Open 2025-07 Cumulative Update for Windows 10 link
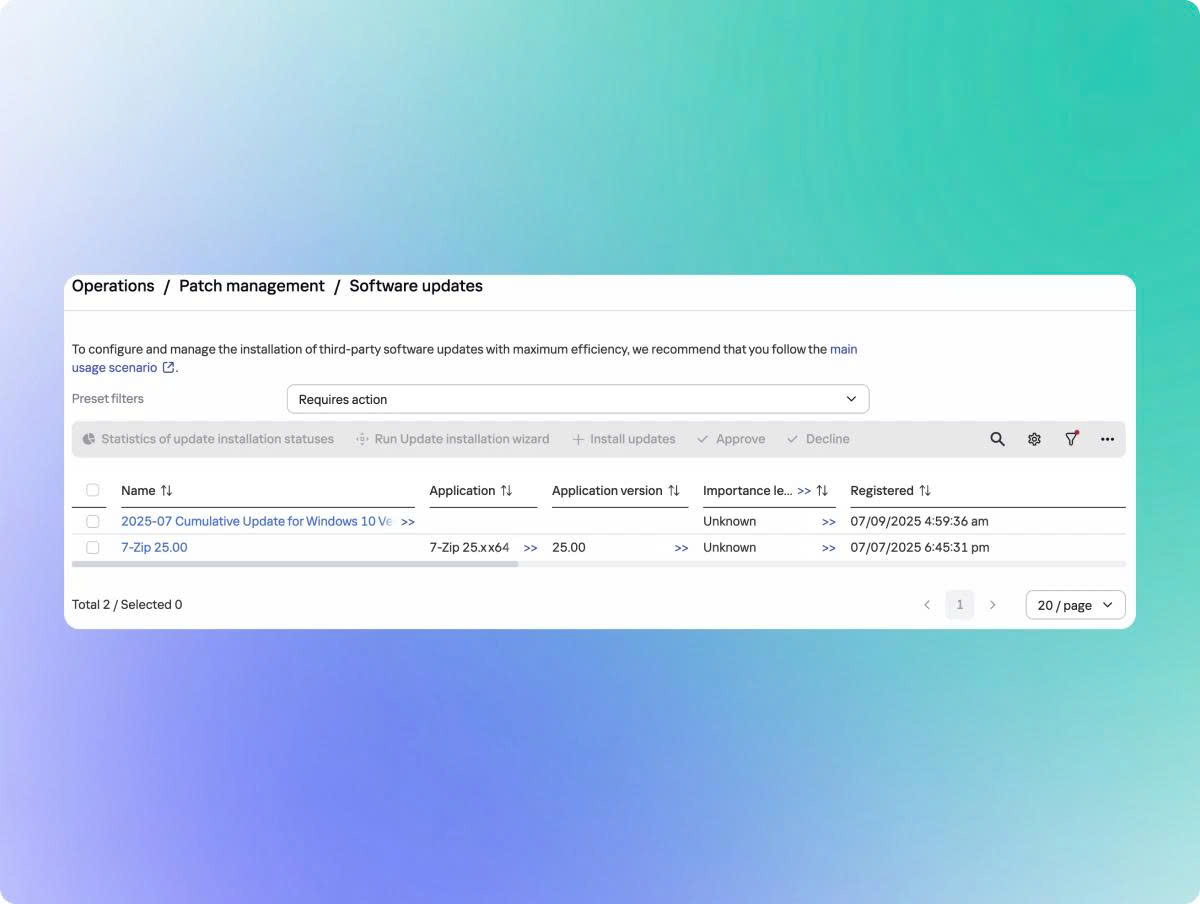The height and width of the screenshot is (904, 1200). 257,521
